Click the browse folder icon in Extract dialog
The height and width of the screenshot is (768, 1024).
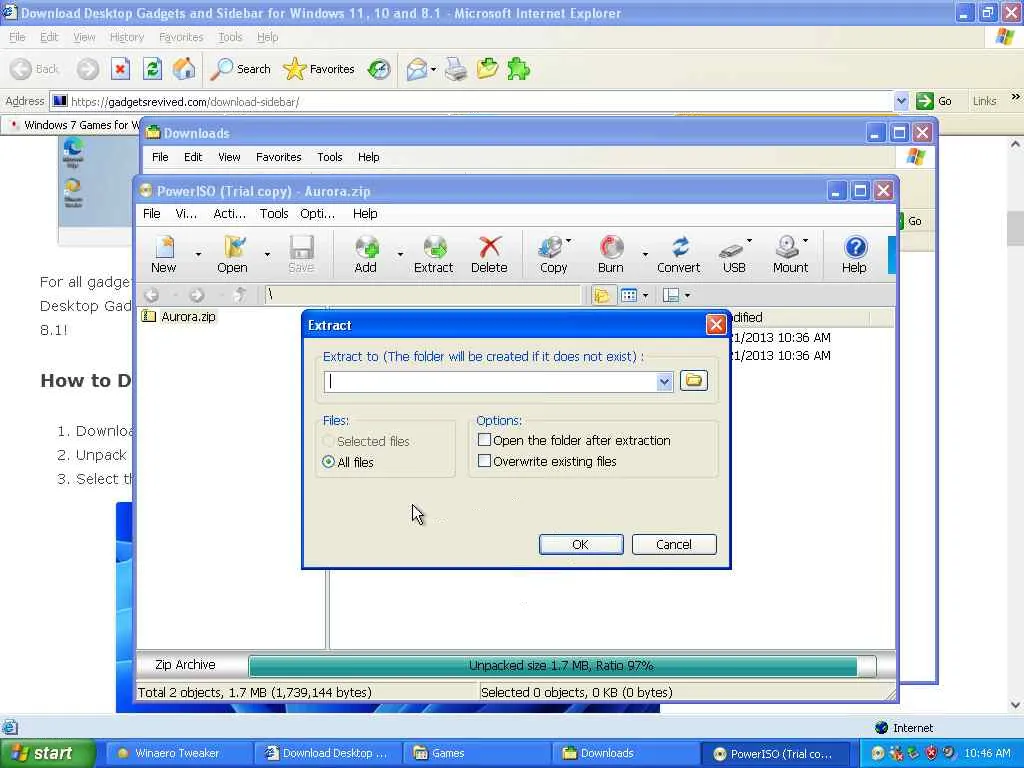point(694,380)
